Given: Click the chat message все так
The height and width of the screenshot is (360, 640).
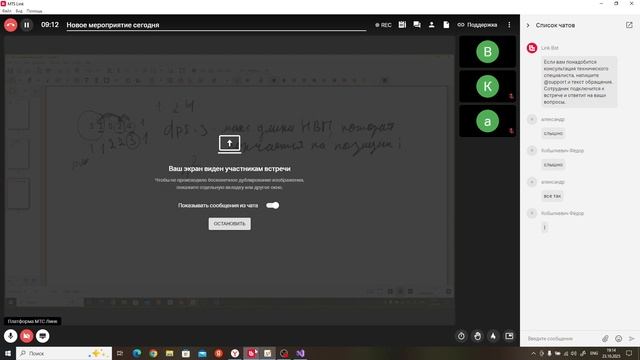Looking at the screenshot, I should tap(552, 196).
